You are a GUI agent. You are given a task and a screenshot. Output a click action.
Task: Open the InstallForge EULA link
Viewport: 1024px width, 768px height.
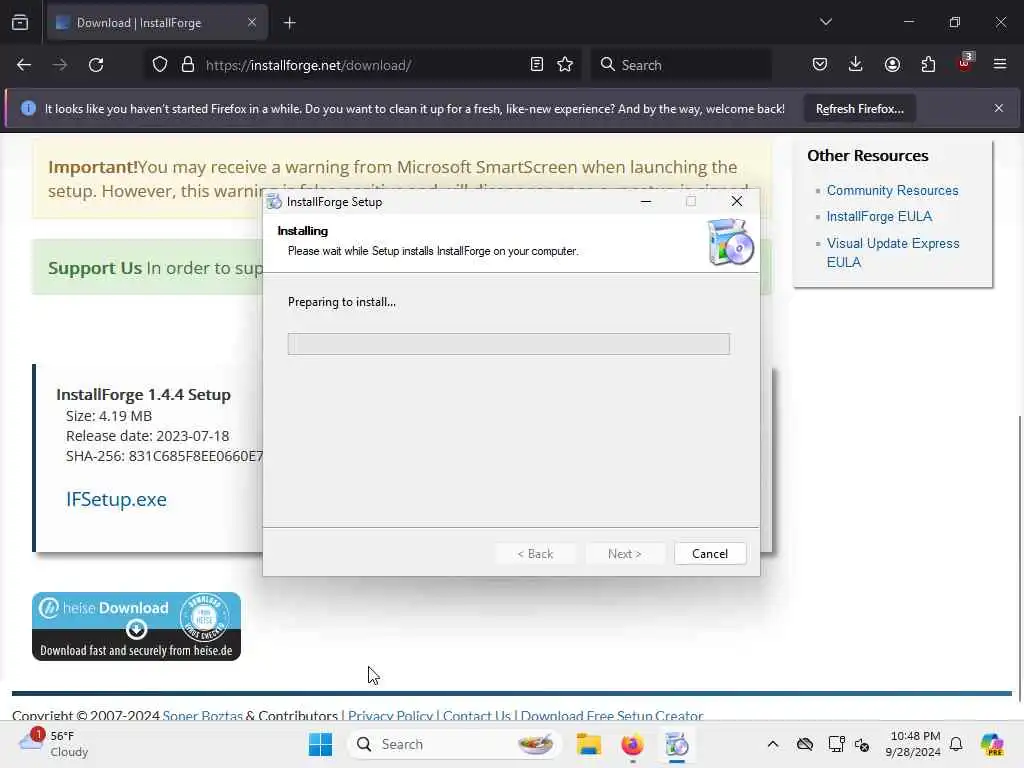879,217
